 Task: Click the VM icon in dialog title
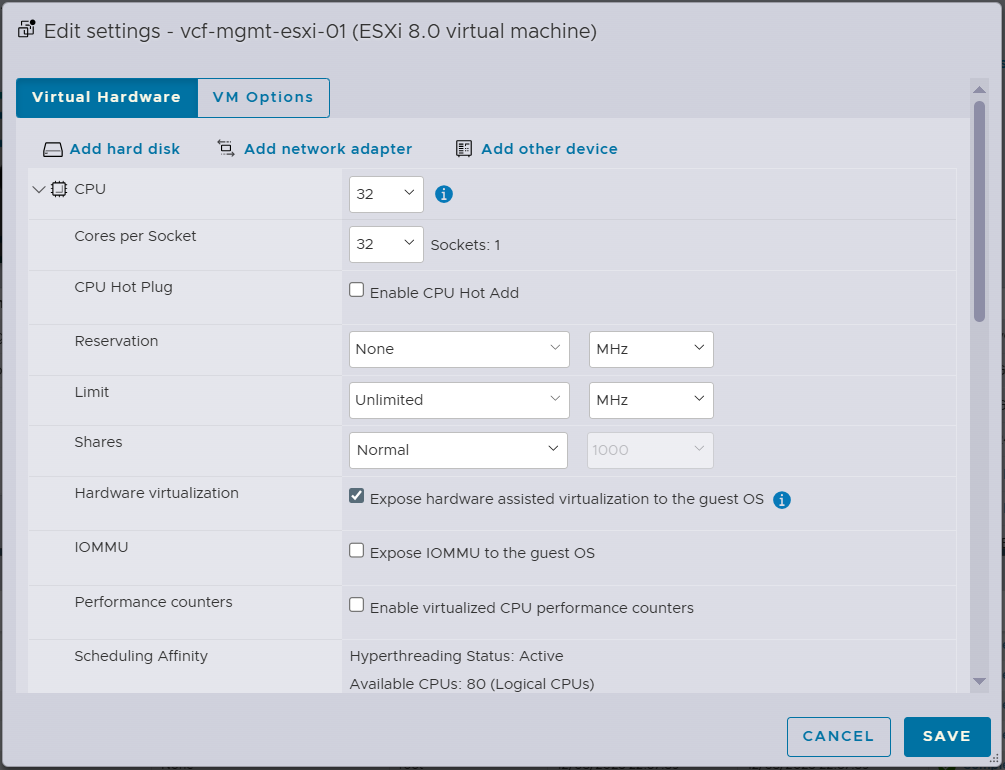coord(27,29)
